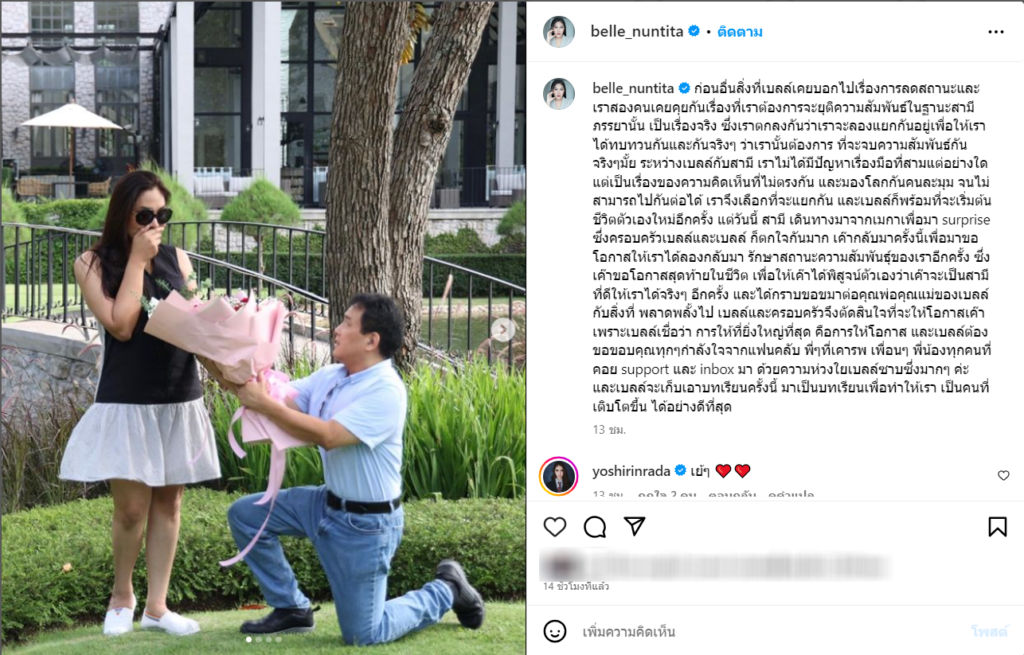The height and width of the screenshot is (655, 1024).
Task: Save post with bookmark icon
Action: (x=997, y=526)
